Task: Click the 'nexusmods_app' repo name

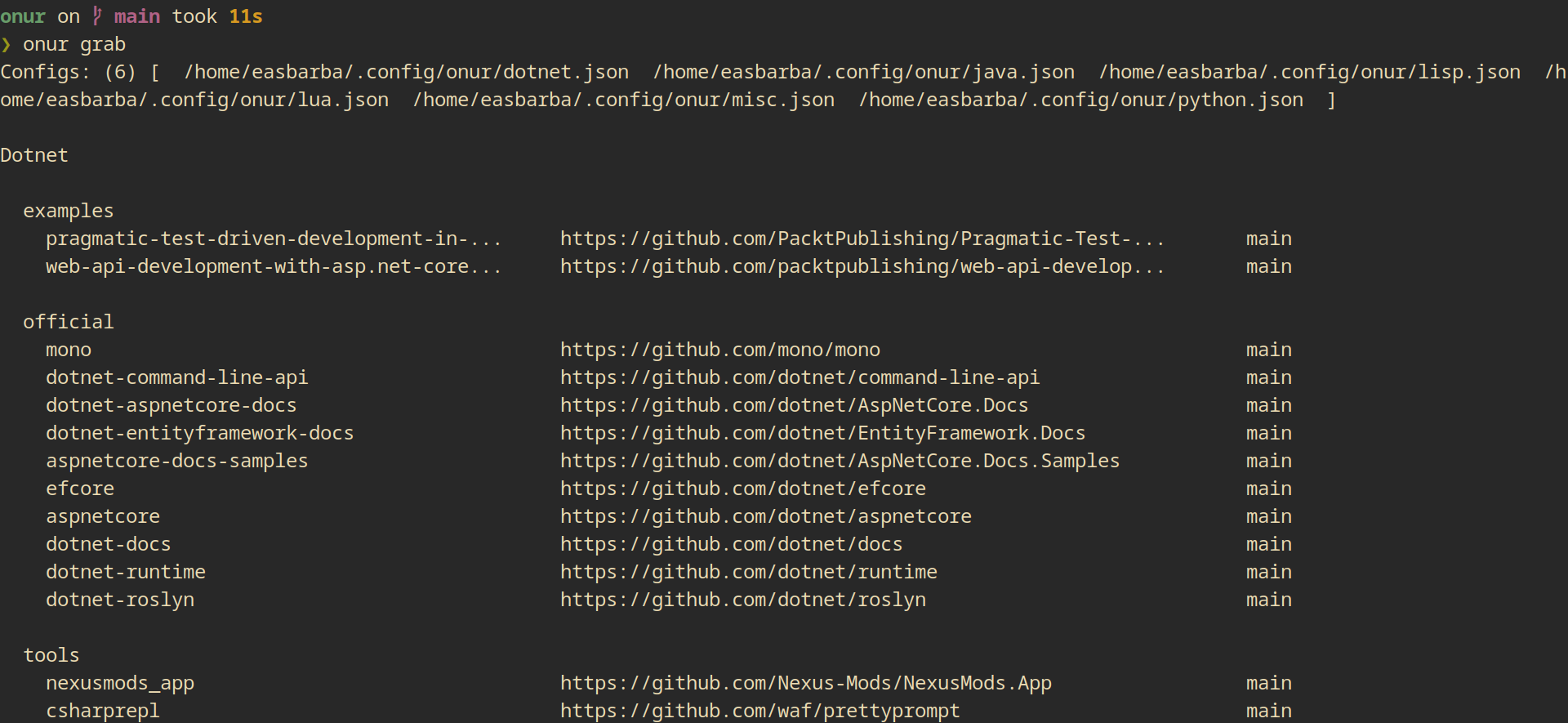Action: tap(120, 683)
